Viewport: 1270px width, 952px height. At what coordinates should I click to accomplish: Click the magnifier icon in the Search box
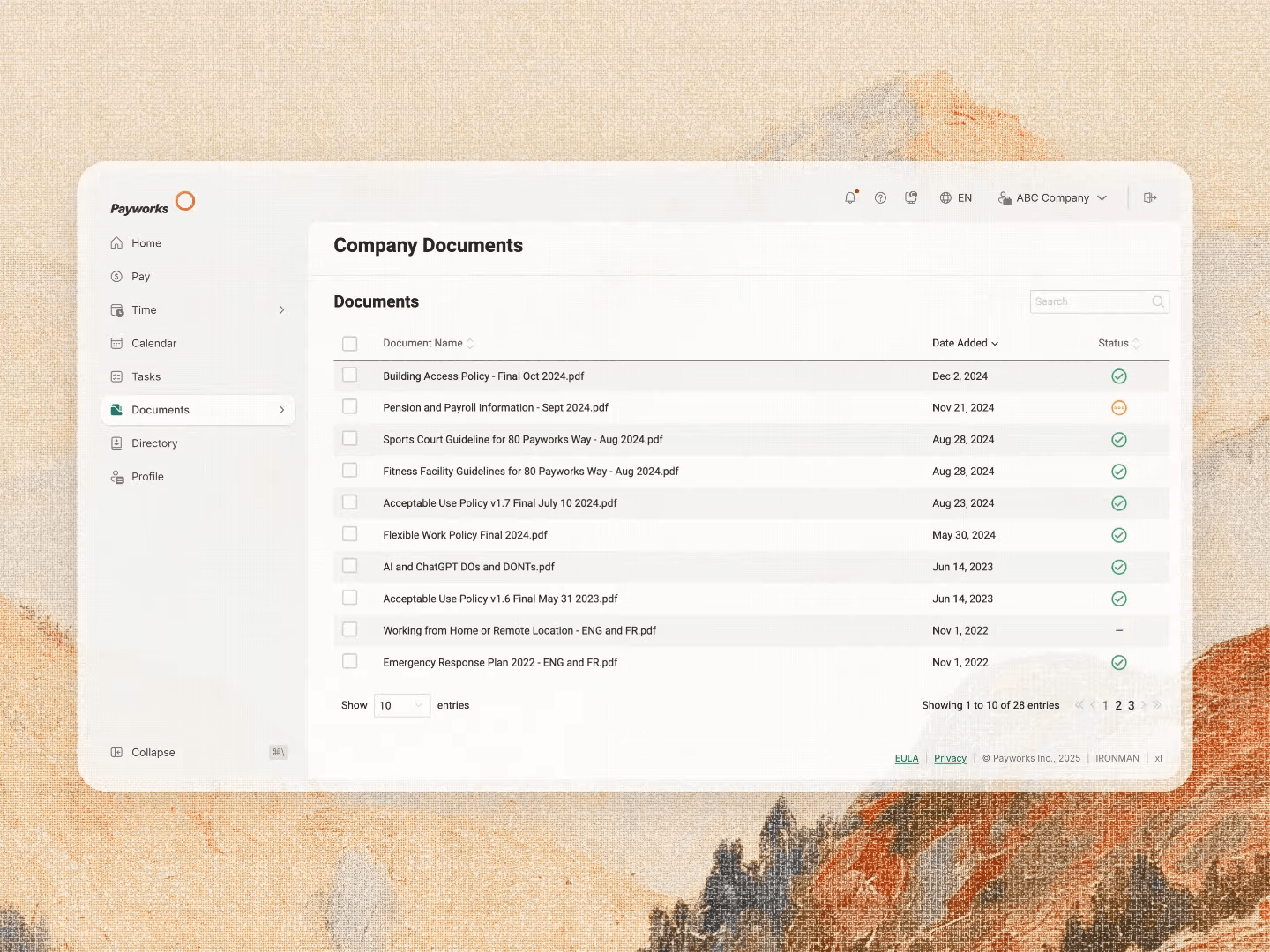coord(1158,301)
